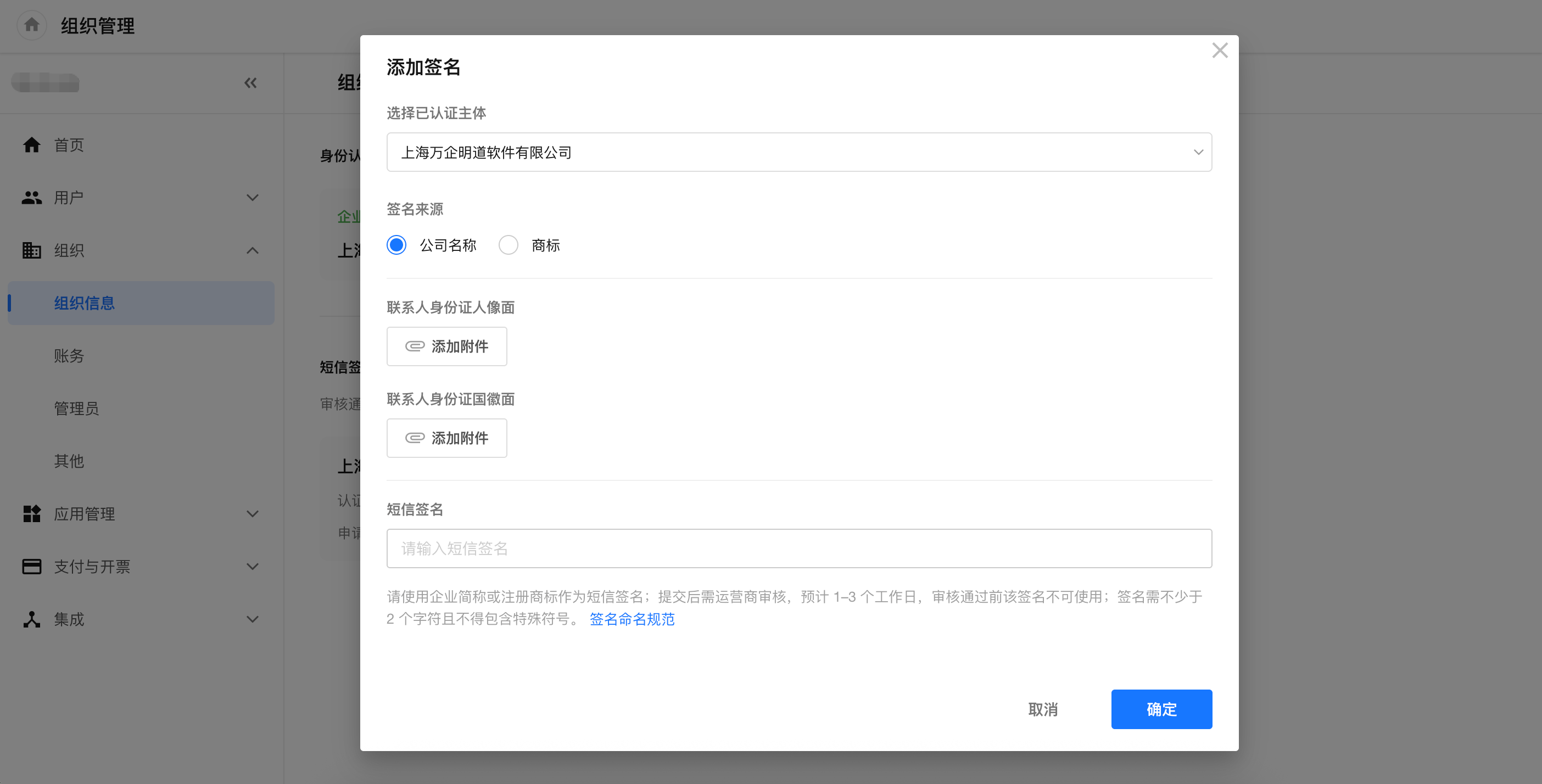Click the building icon next to 组织
This screenshot has height=784, width=1542.
(32, 250)
